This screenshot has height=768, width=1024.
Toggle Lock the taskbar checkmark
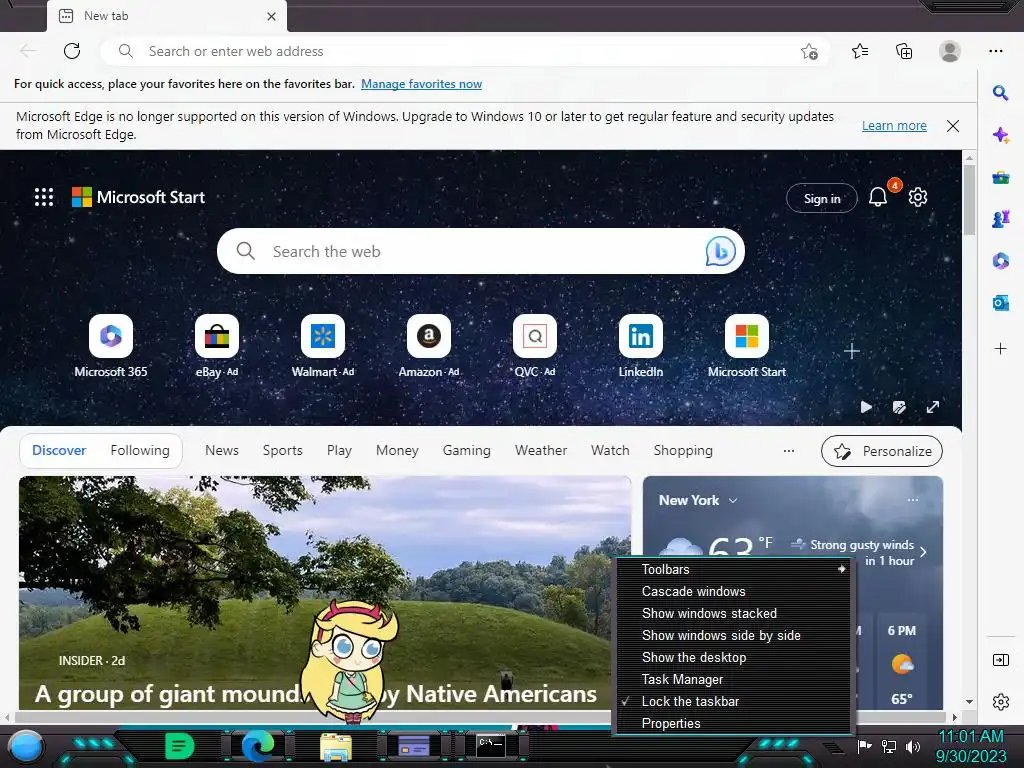(735, 701)
